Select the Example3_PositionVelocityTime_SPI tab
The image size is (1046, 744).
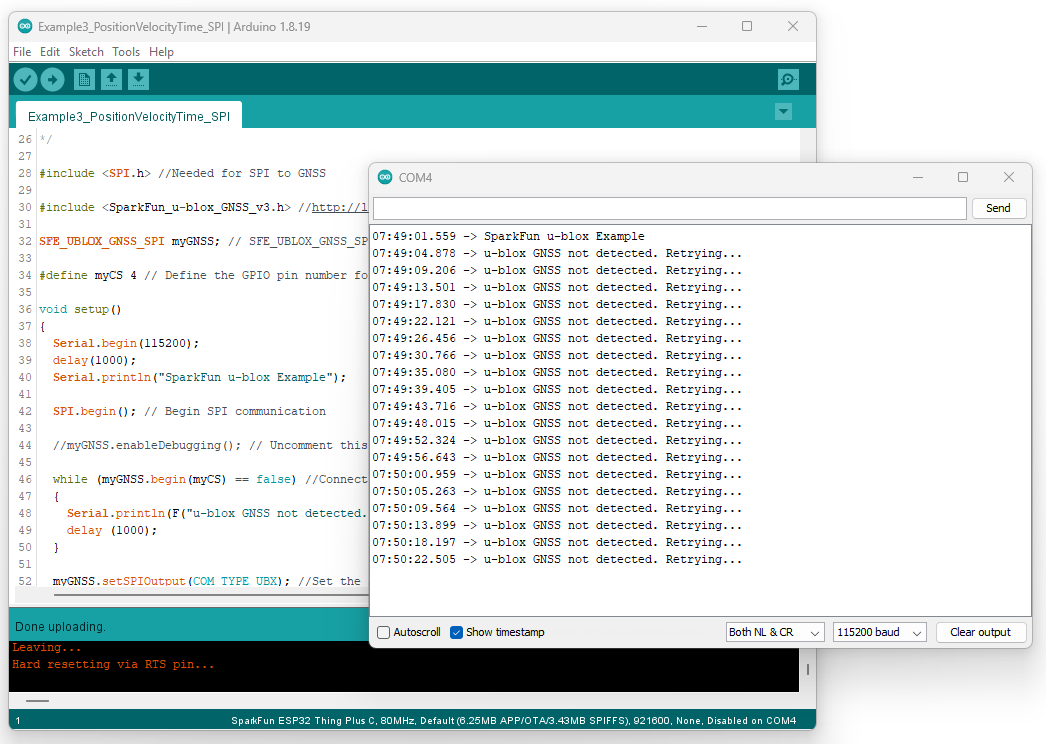pyautogui.click(x=129, y=116)
